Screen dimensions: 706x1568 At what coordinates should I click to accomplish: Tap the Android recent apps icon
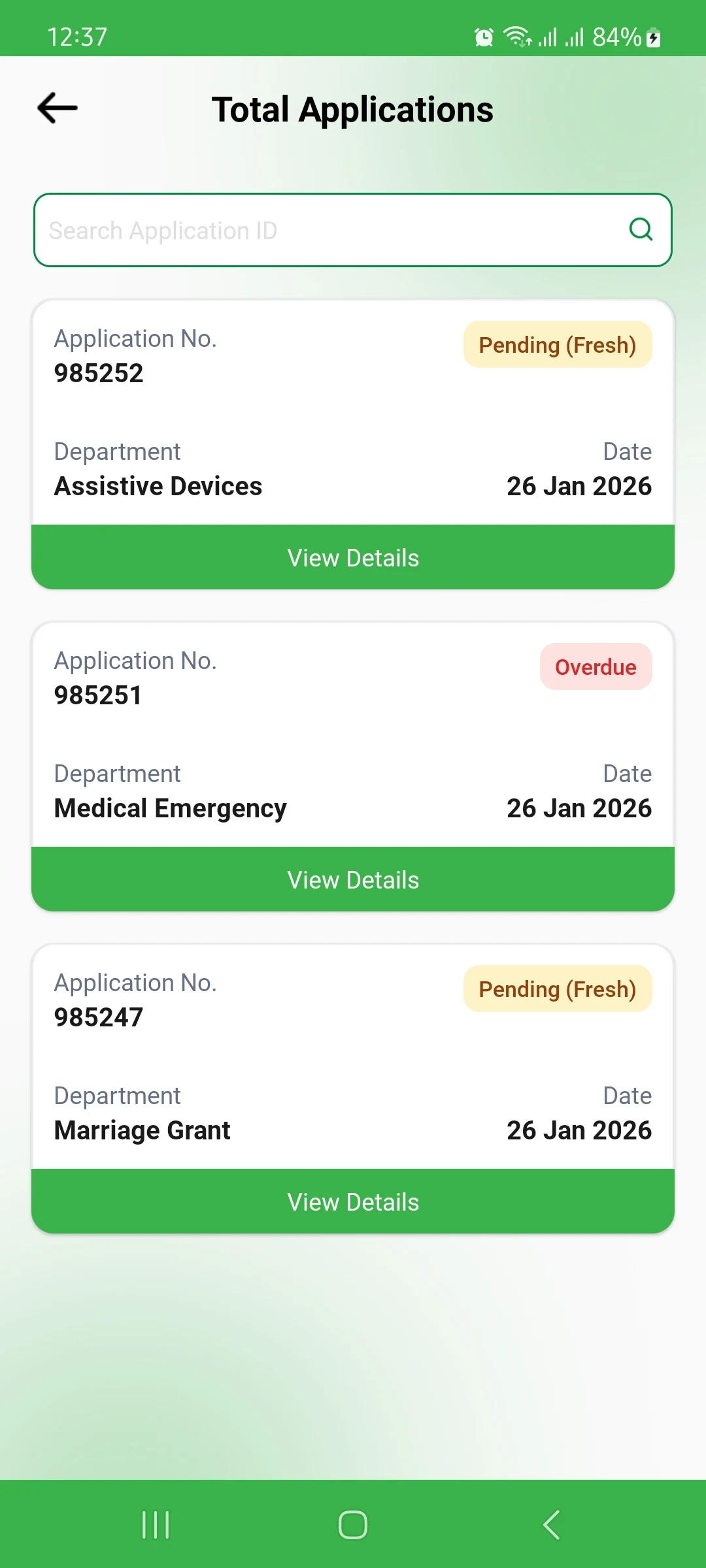pos(156,1525)
